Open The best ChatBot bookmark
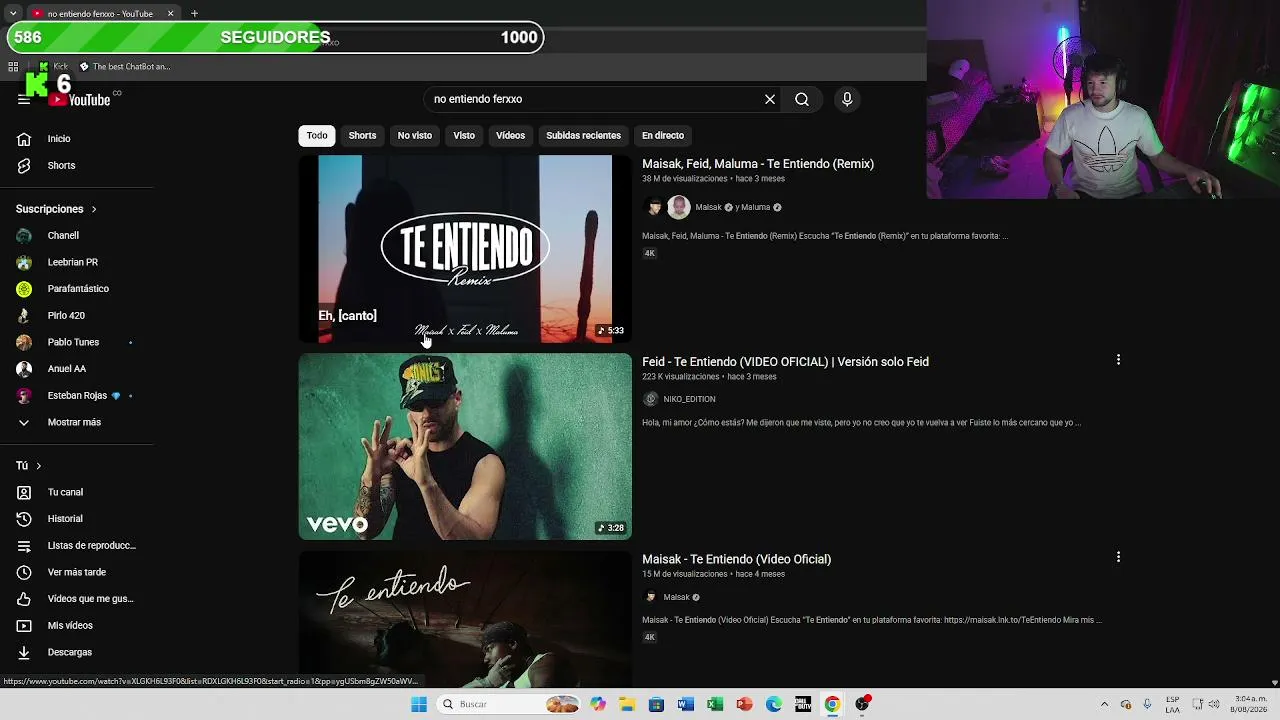 click(125, 67)
